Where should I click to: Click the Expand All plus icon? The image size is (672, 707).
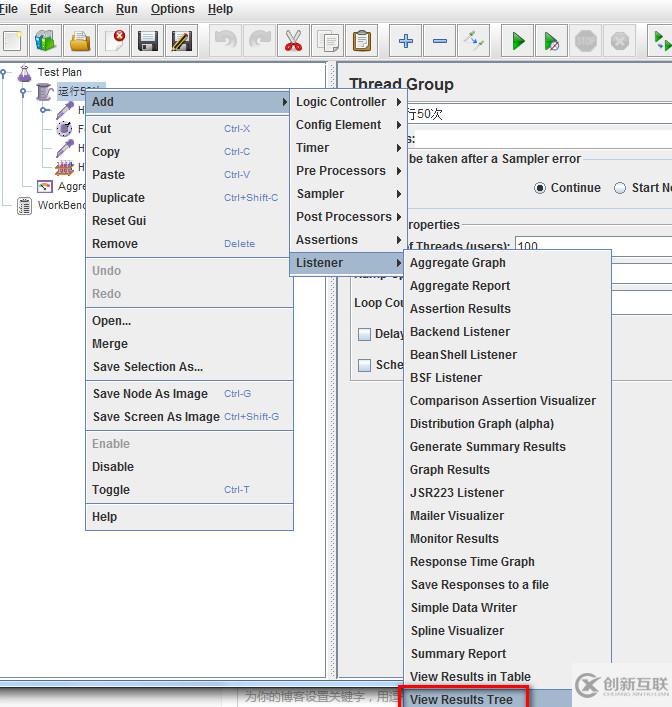[x=405, y=41]
